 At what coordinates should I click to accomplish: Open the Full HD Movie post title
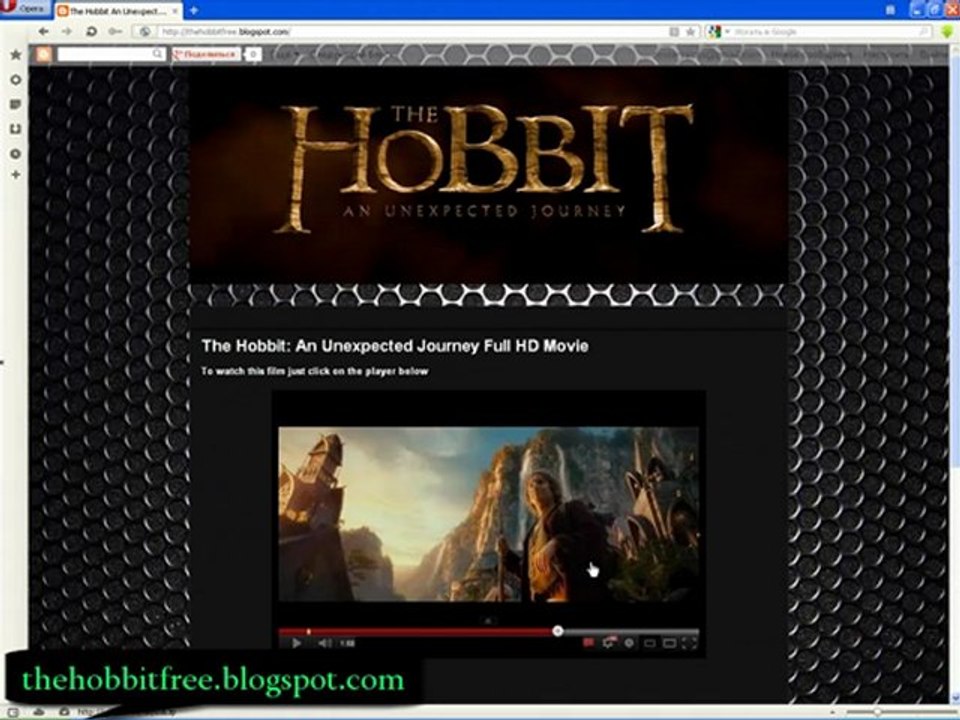(395, 346)
